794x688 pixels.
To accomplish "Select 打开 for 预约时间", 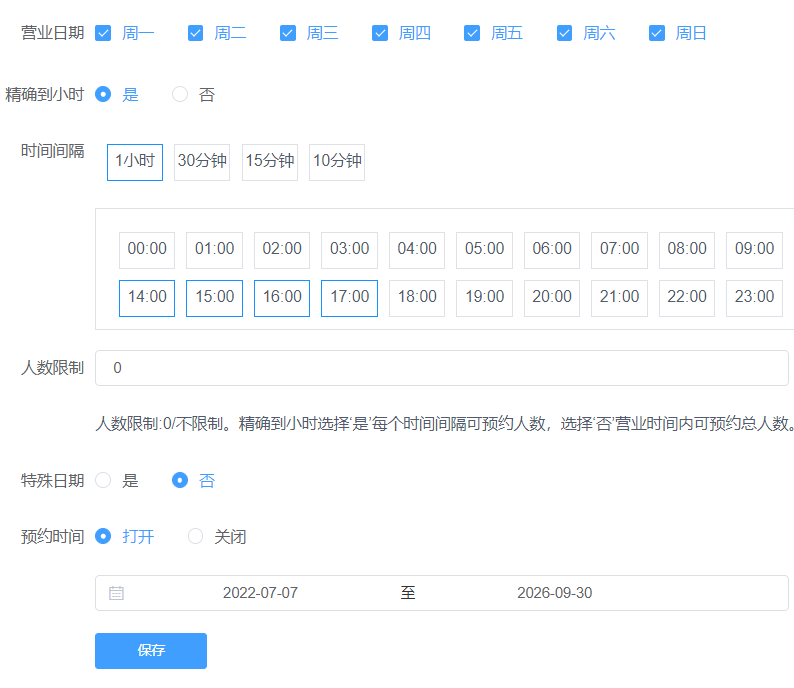I will [103, 536].
